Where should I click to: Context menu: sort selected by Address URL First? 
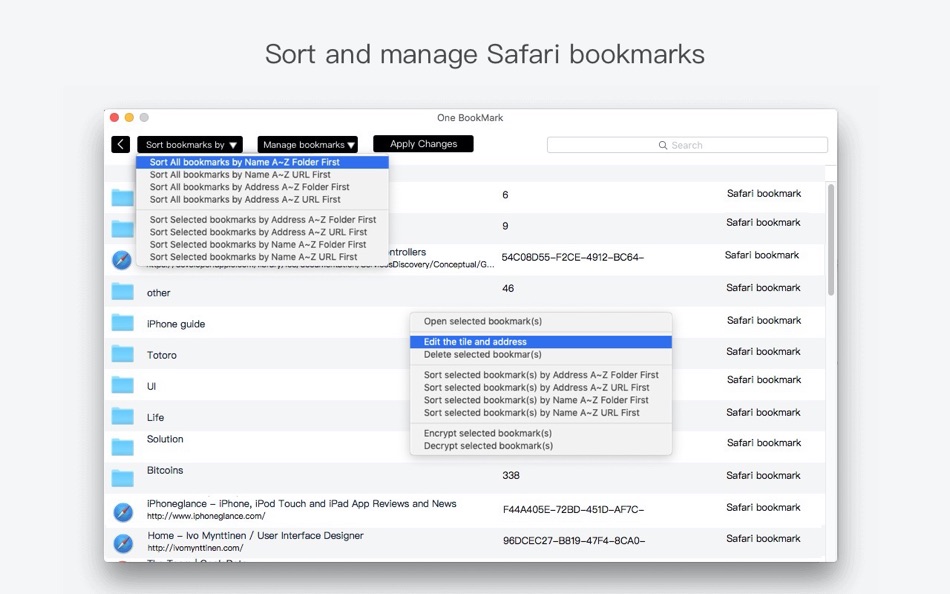click(x=541, y=387)
